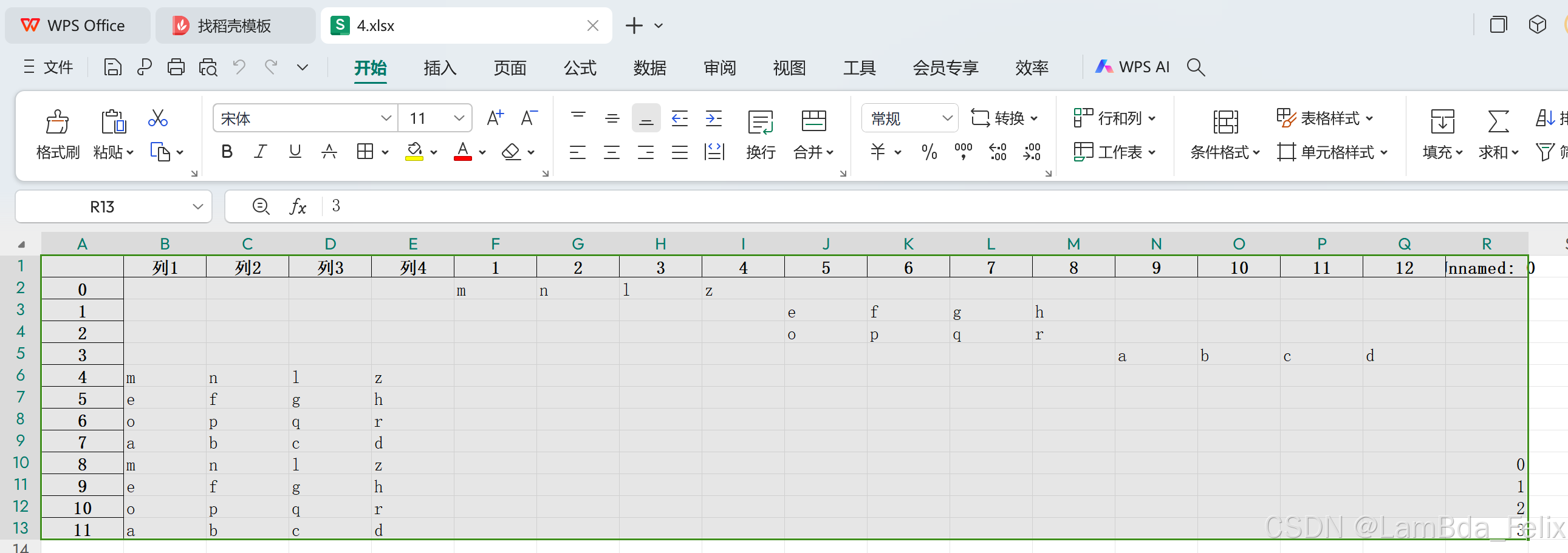Open the Convert (转换) dropdown
The height and width of the screenshot is (553, 1568).
click(x=1004, y=118)
